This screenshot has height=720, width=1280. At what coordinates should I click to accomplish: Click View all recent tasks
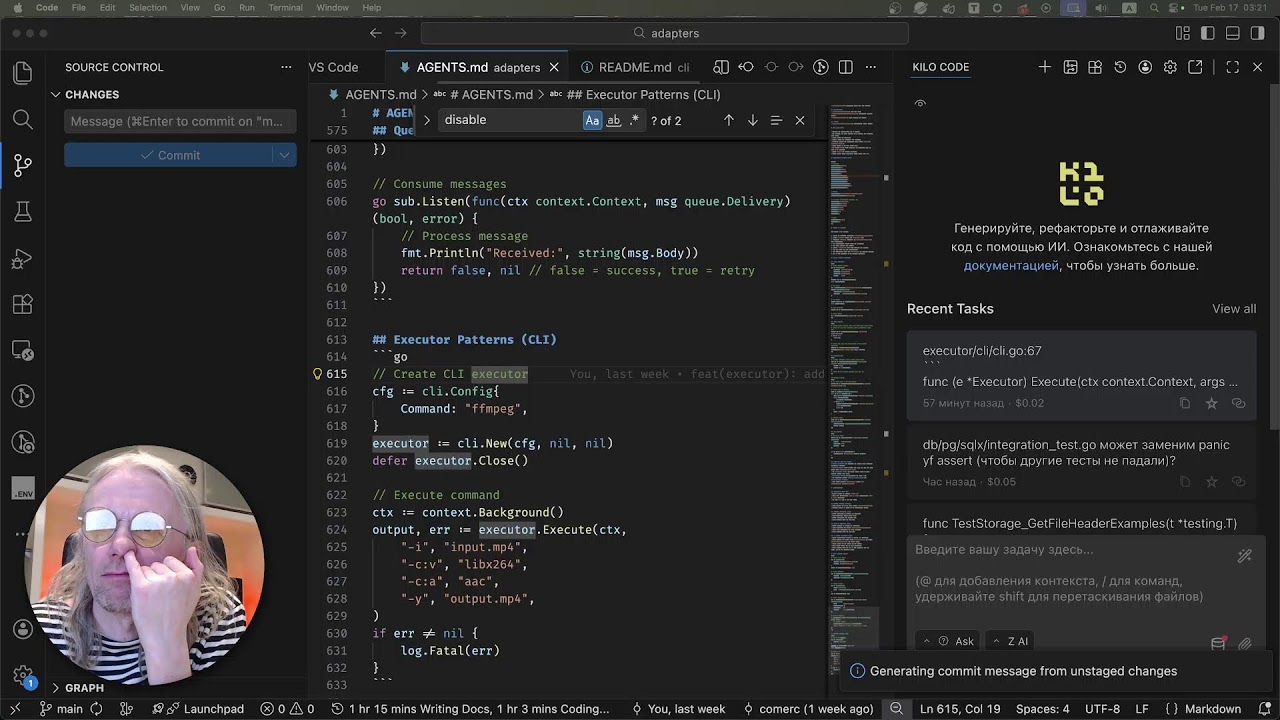coord(1234,309)
